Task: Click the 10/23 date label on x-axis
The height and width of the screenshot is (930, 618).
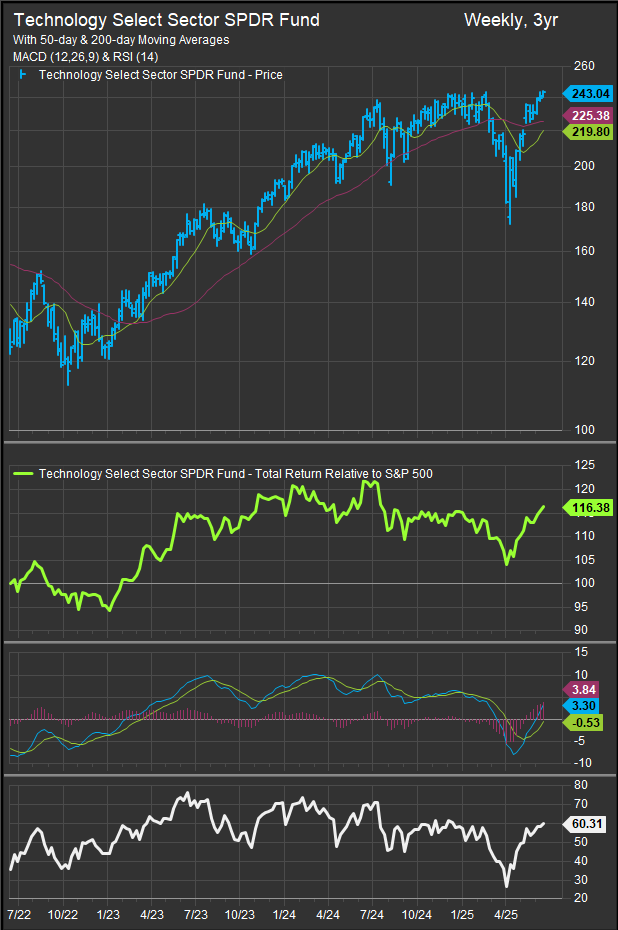Action: 240,914
